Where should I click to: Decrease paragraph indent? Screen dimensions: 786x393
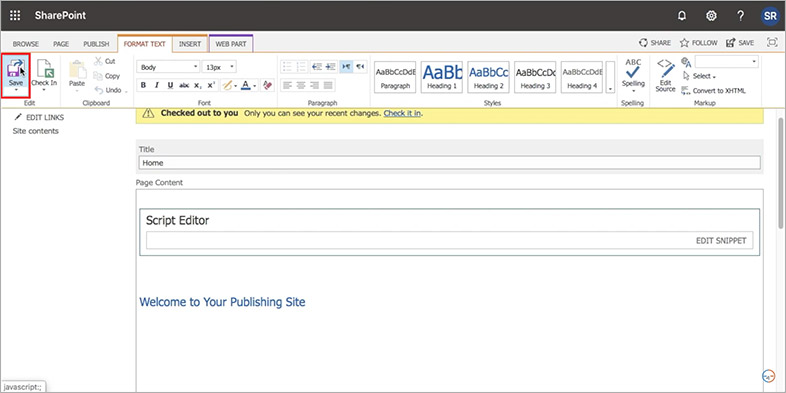(316, 66)
